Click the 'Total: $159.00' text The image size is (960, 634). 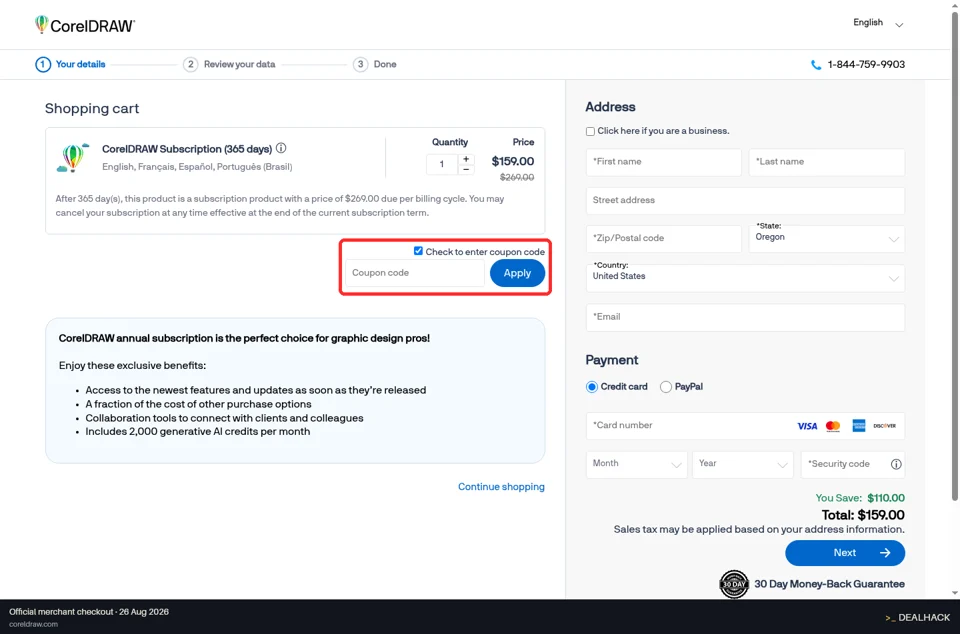click(x=863, y=515)
